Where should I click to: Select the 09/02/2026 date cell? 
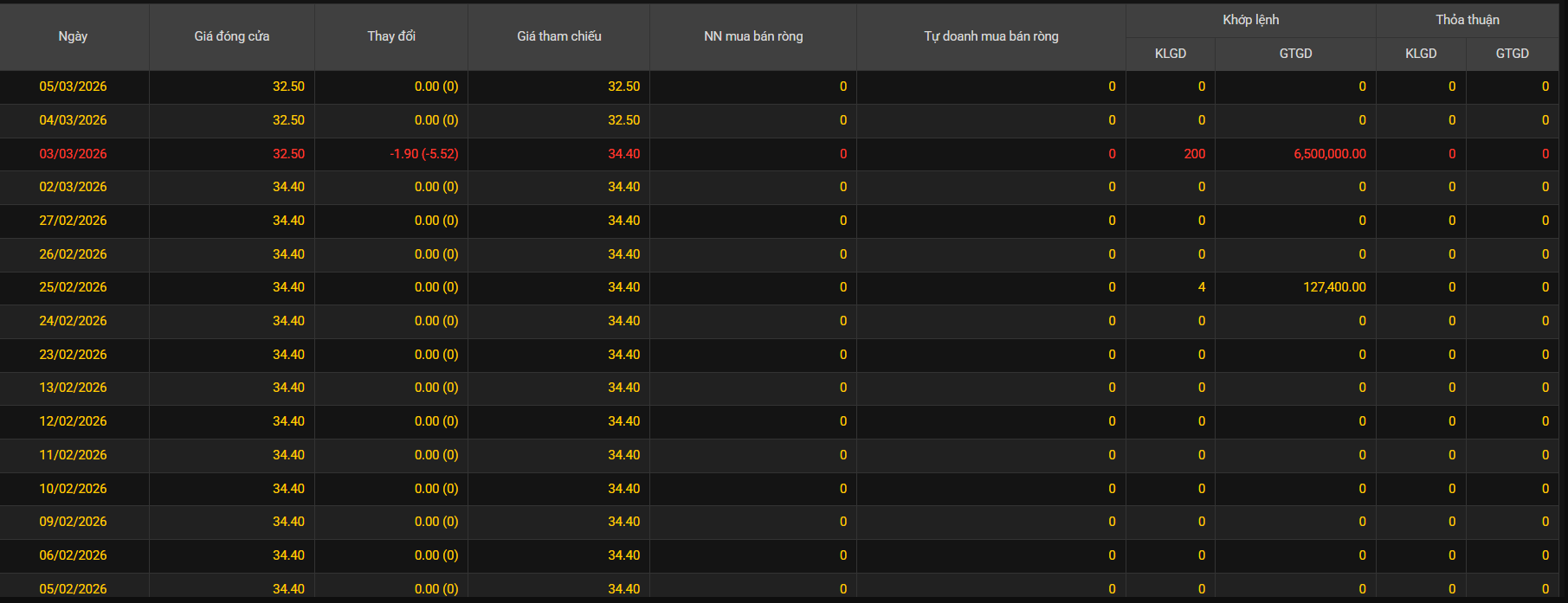pyautogui.click(x=74, y=522)
